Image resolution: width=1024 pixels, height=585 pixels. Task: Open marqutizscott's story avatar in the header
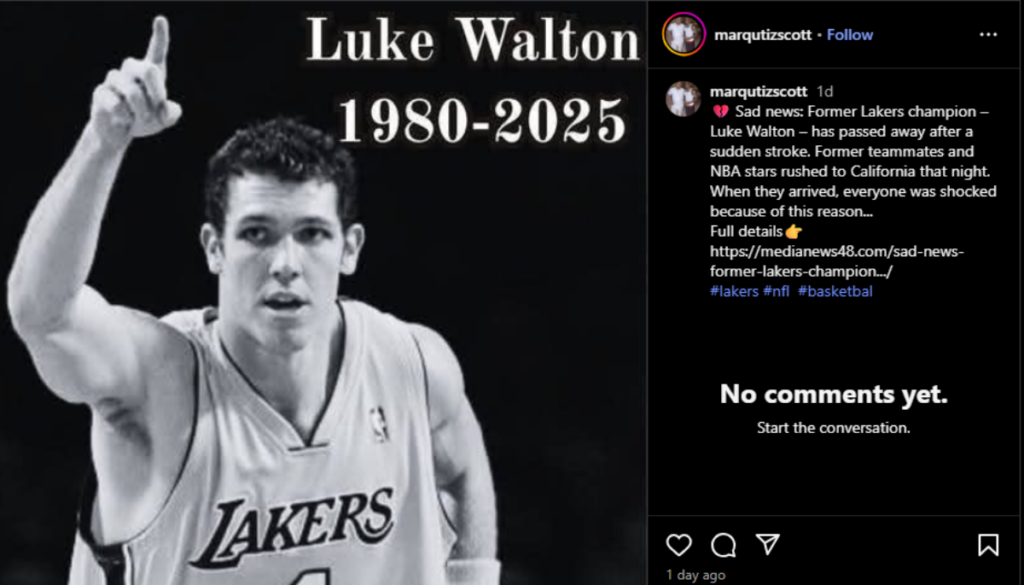click(684, 34)
